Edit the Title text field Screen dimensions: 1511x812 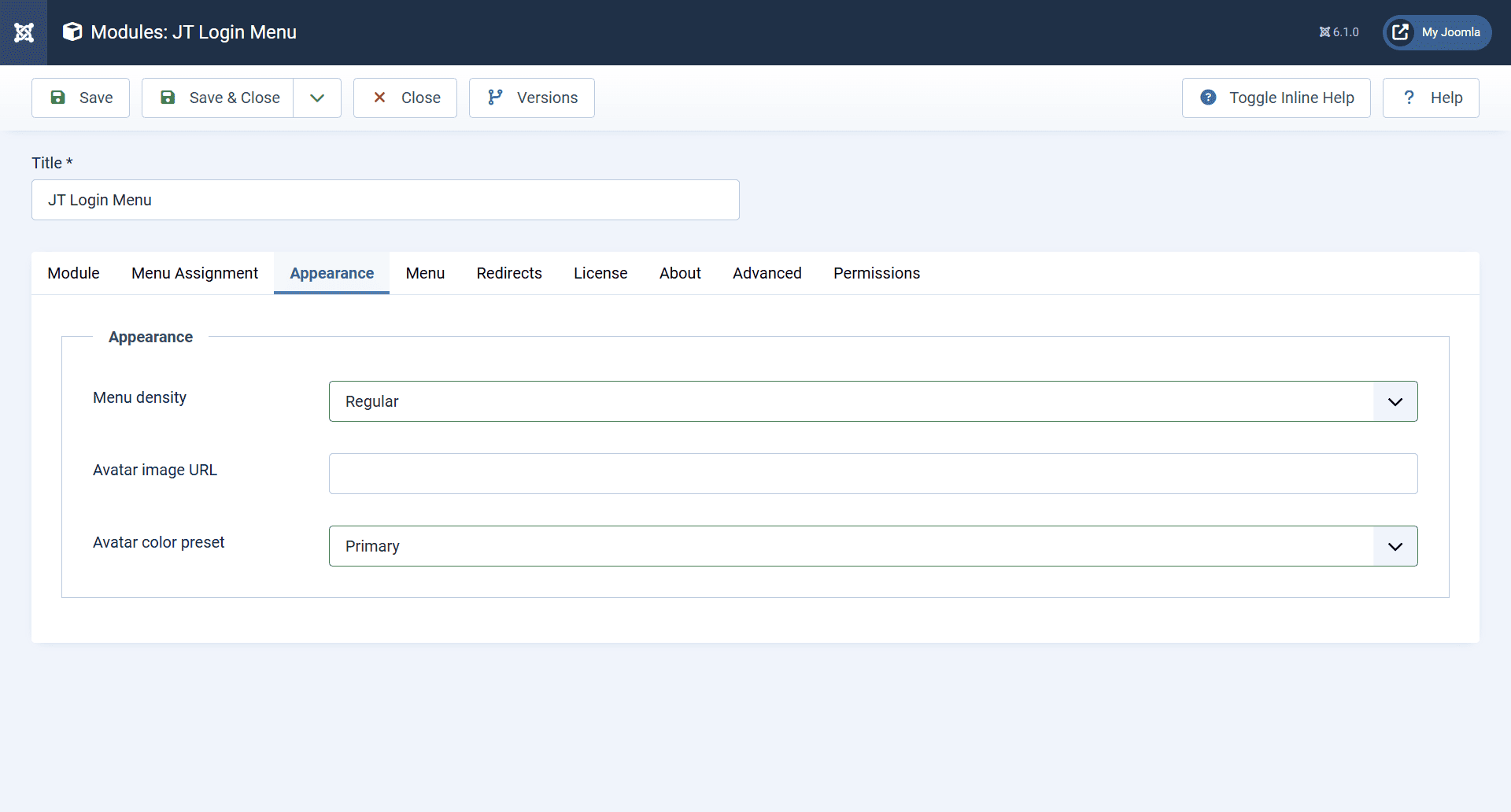click(x=386, y=200)
